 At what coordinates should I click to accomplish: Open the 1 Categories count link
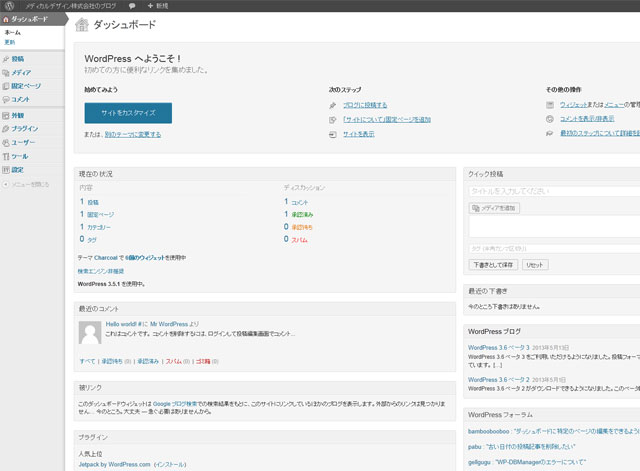pyautogui.click(x=95, y=227)
